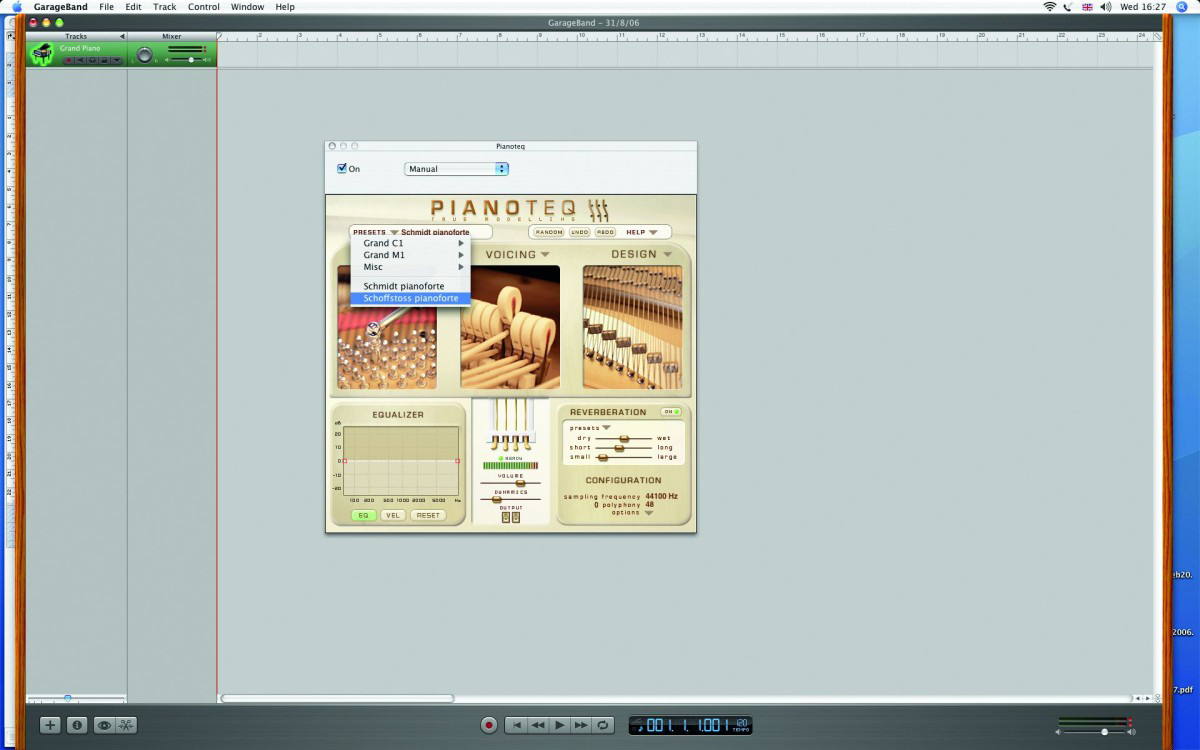The height and width of the screenshot is (750, 1200).
Task: Open the Apple menu
Action: click(x=16, y=6)
